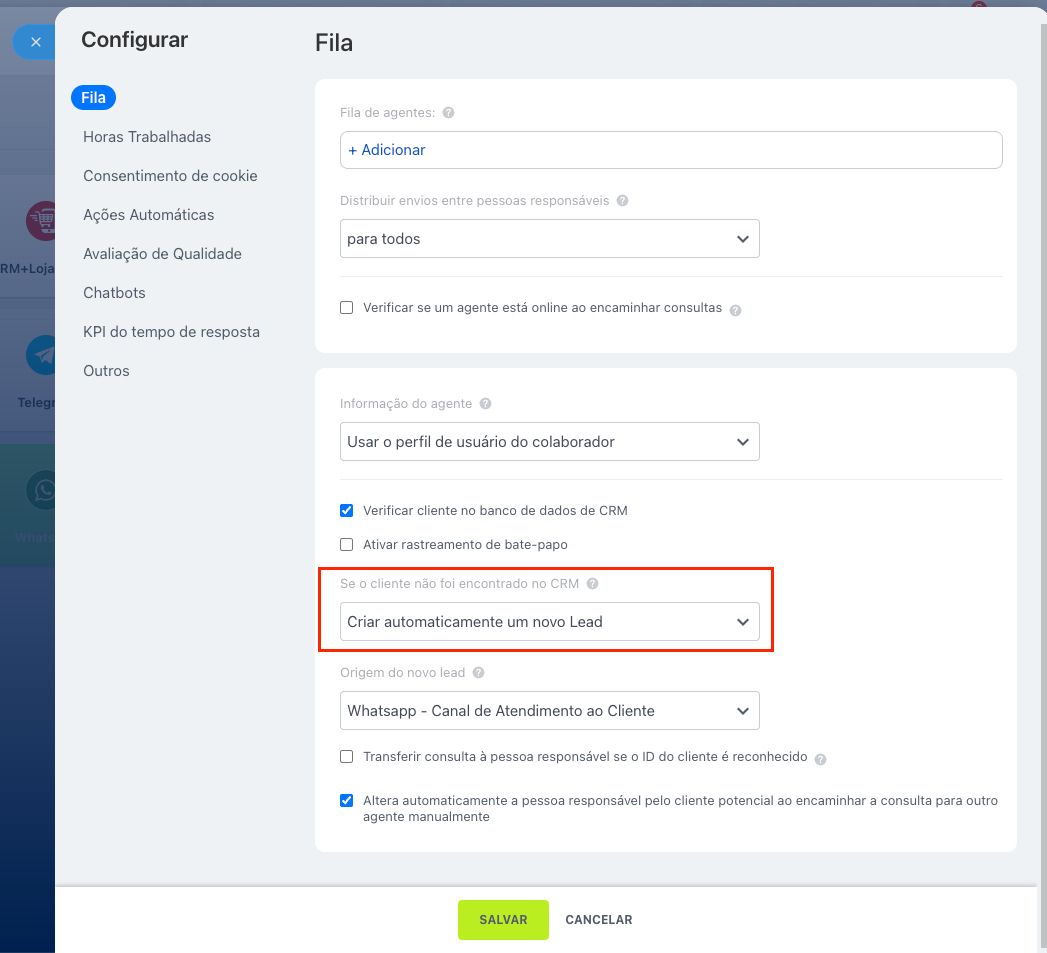The width and height of the screenshot is (1047, 953).
Task: Close the settings panel with the X button
Action: (36, 42)
